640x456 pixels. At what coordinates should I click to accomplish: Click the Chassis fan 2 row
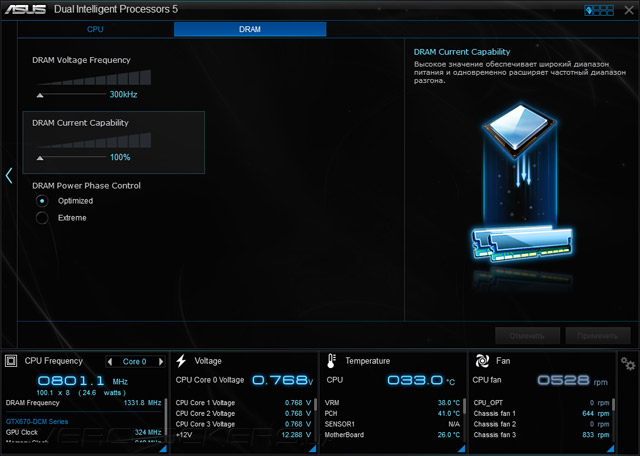coord(541,424)
